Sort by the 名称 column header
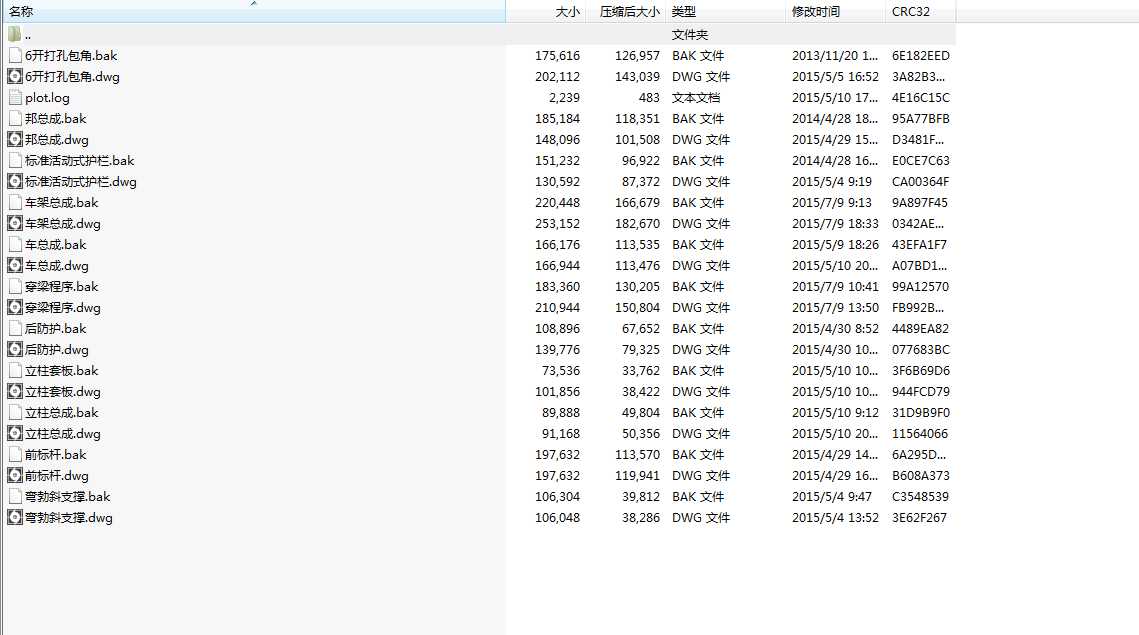 click(254, 12)
